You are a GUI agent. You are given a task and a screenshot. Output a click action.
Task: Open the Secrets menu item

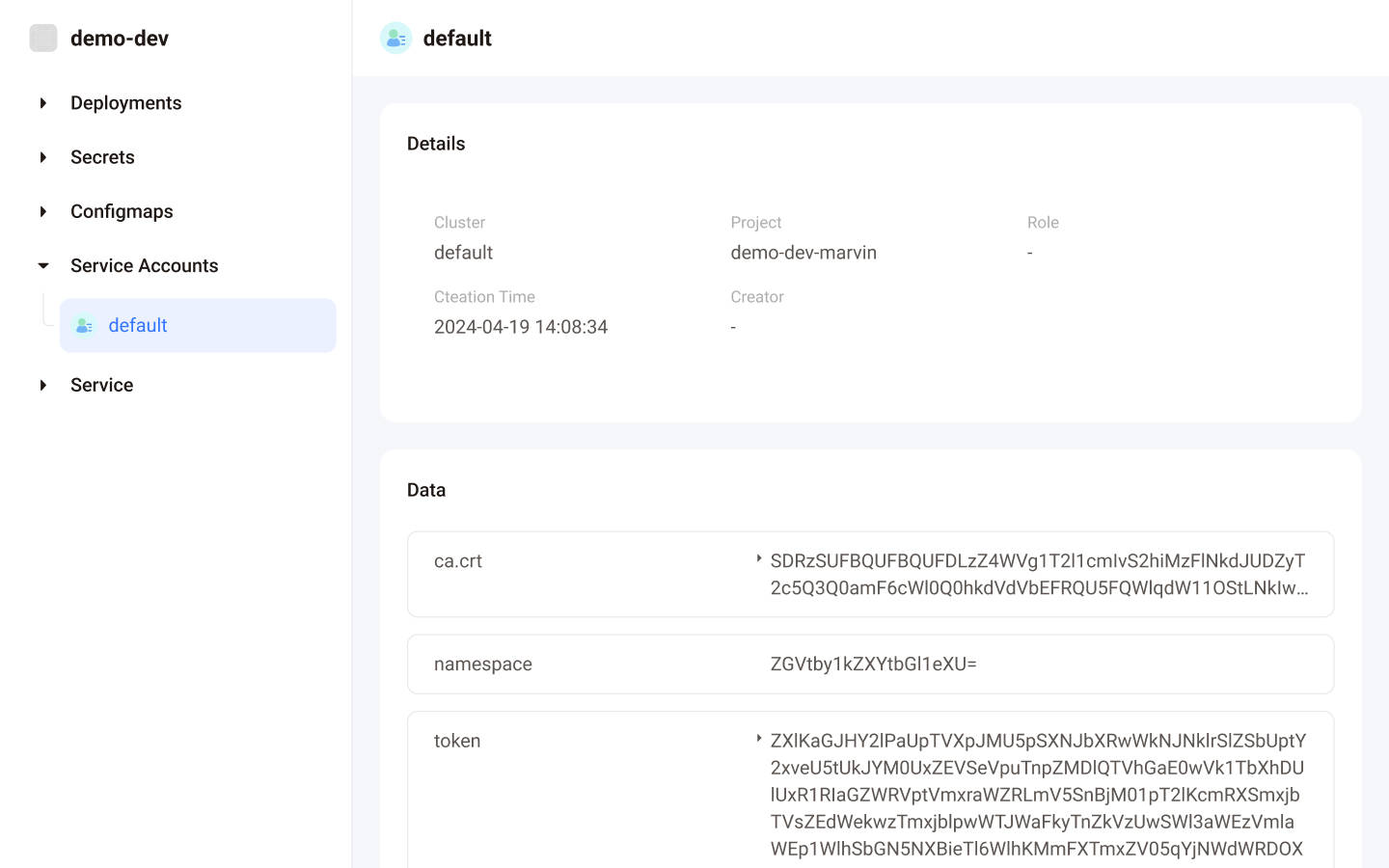pyautogui.click(x=102, y=157)
